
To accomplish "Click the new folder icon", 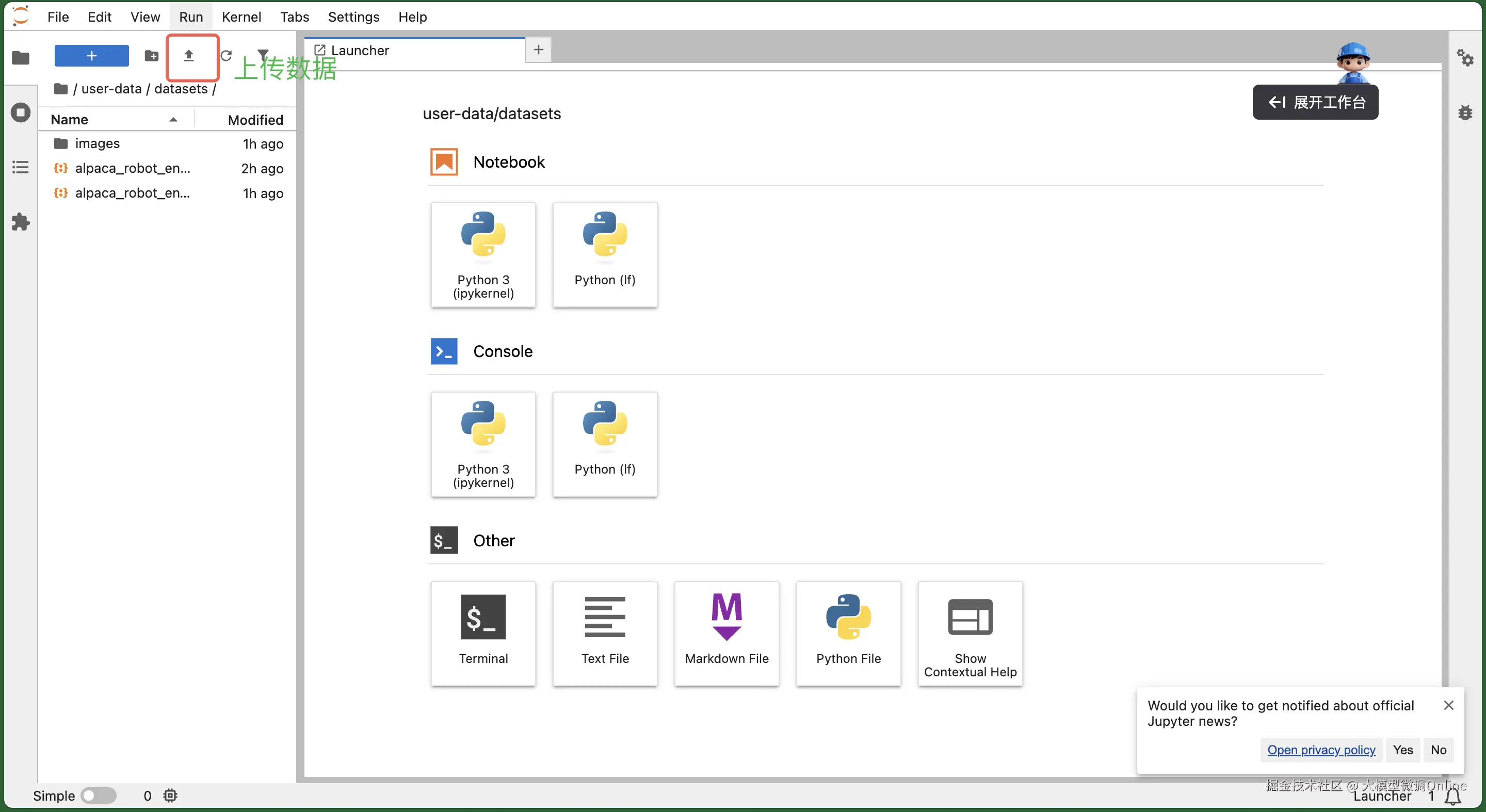I will click(x=151, y=56).
